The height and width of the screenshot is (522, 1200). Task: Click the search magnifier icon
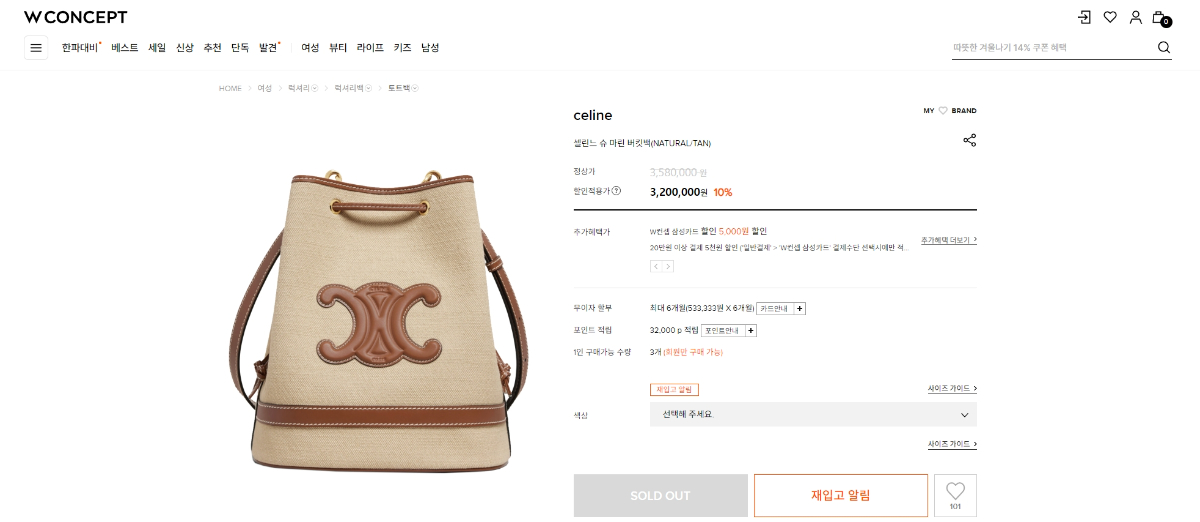1164,47
